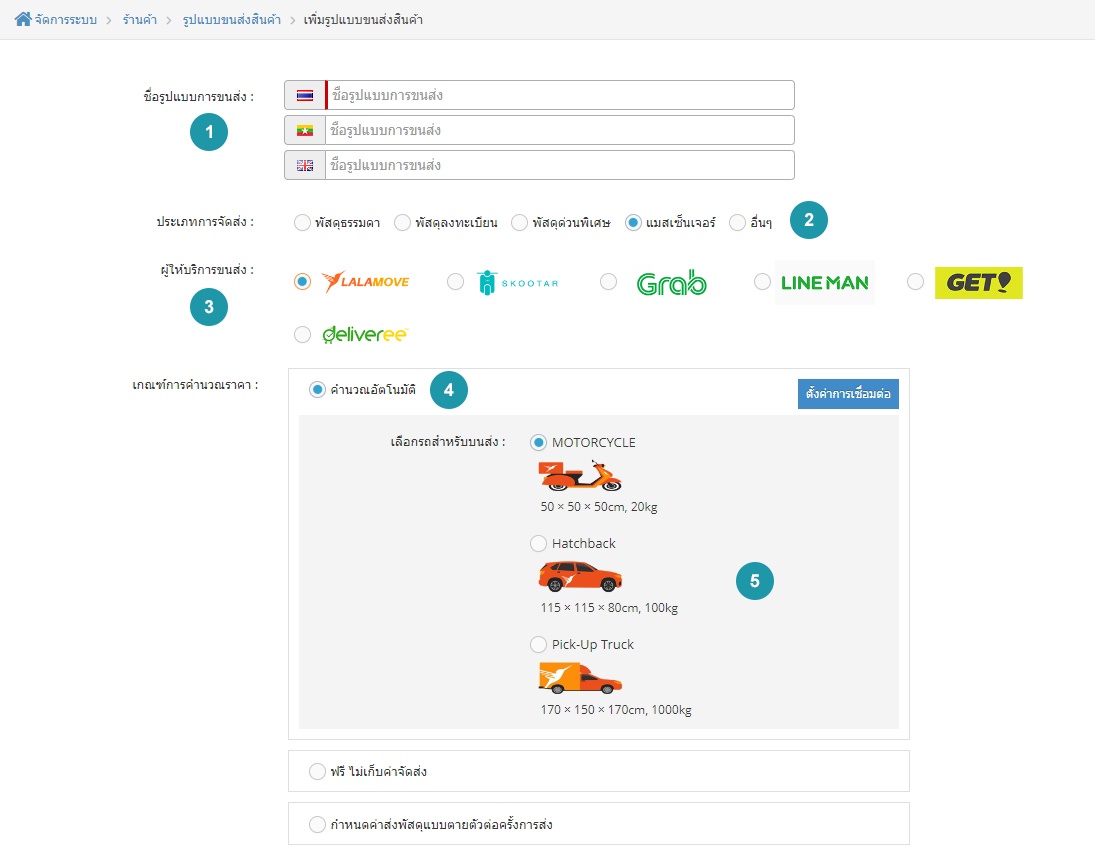
Task: Click the Thai flag icon
Action: tap(304, 95)
